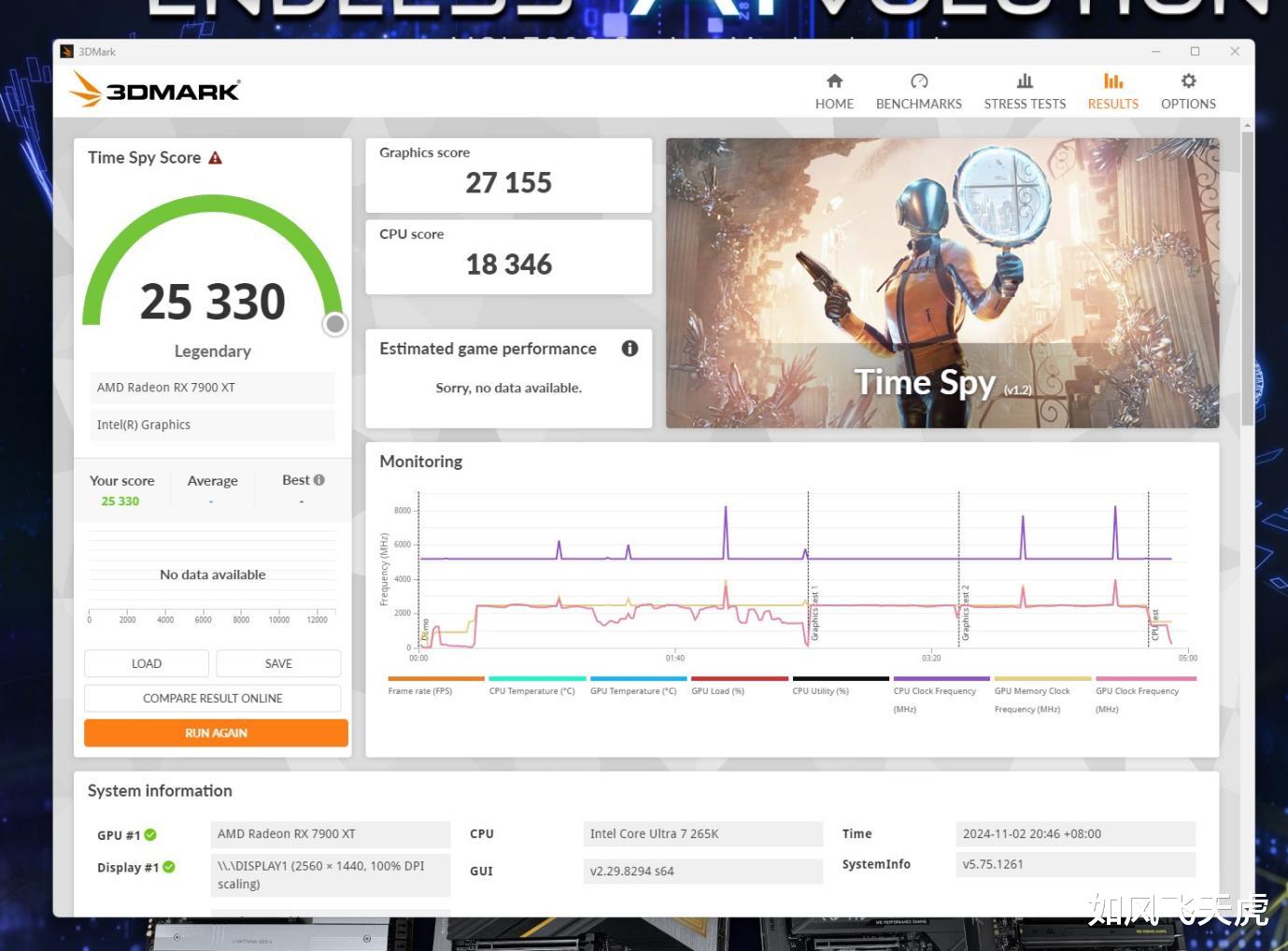Click the Graphics score value 27 155
This screenshot has height=951, width=1288.
pyautogui.click(x=509, y=183)
